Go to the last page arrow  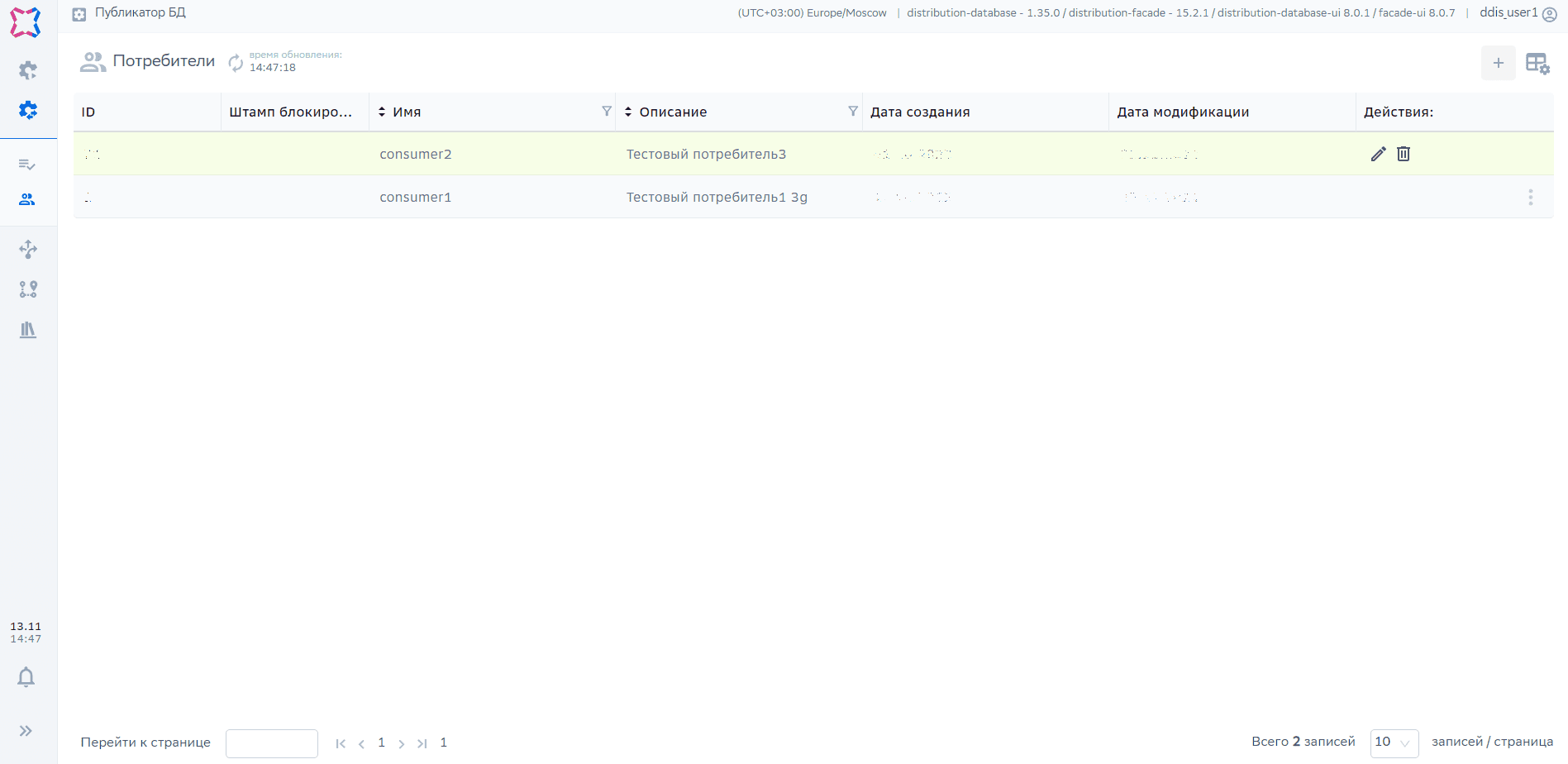click(x=422, y=743)
